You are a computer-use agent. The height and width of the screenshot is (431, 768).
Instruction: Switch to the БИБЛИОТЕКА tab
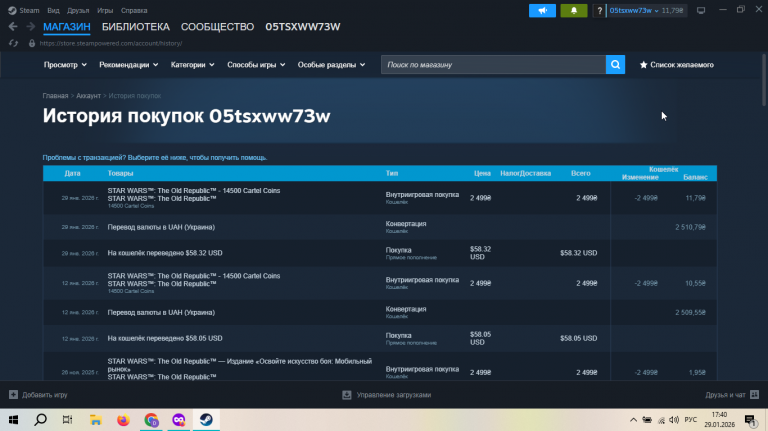[x=136, y=27]
